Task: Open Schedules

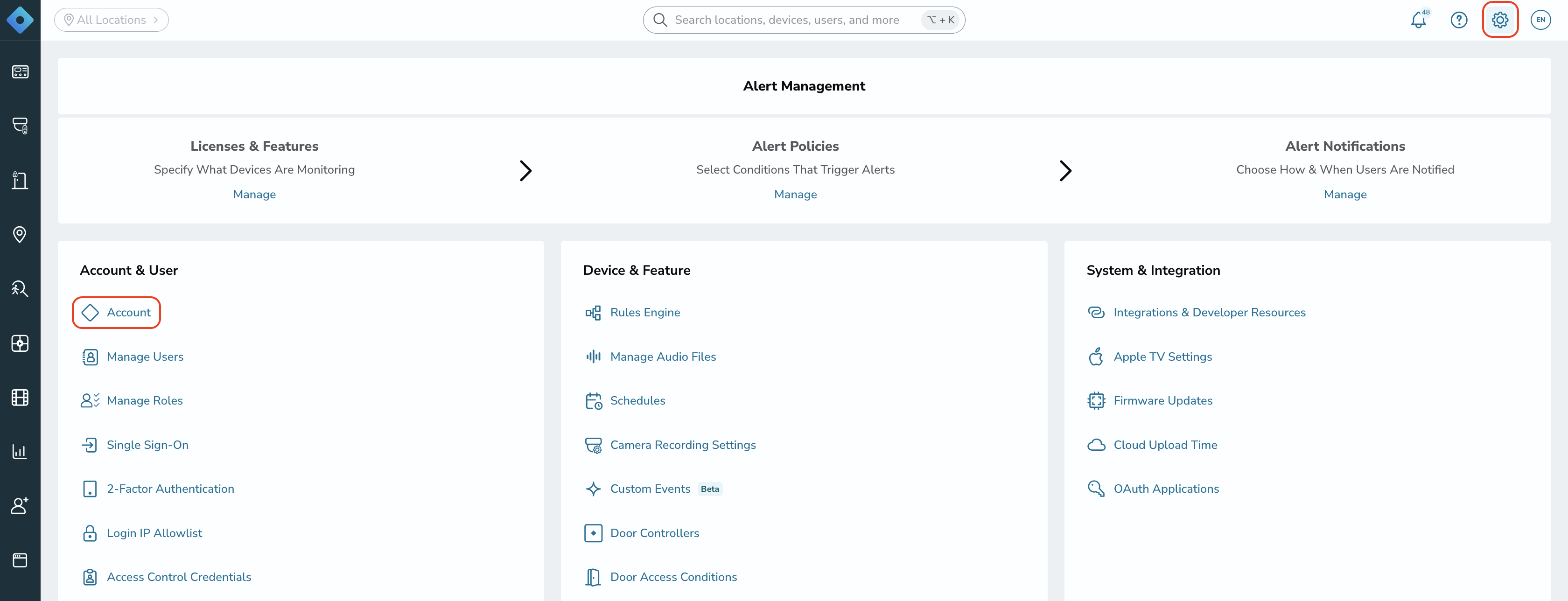Action: 625,401
